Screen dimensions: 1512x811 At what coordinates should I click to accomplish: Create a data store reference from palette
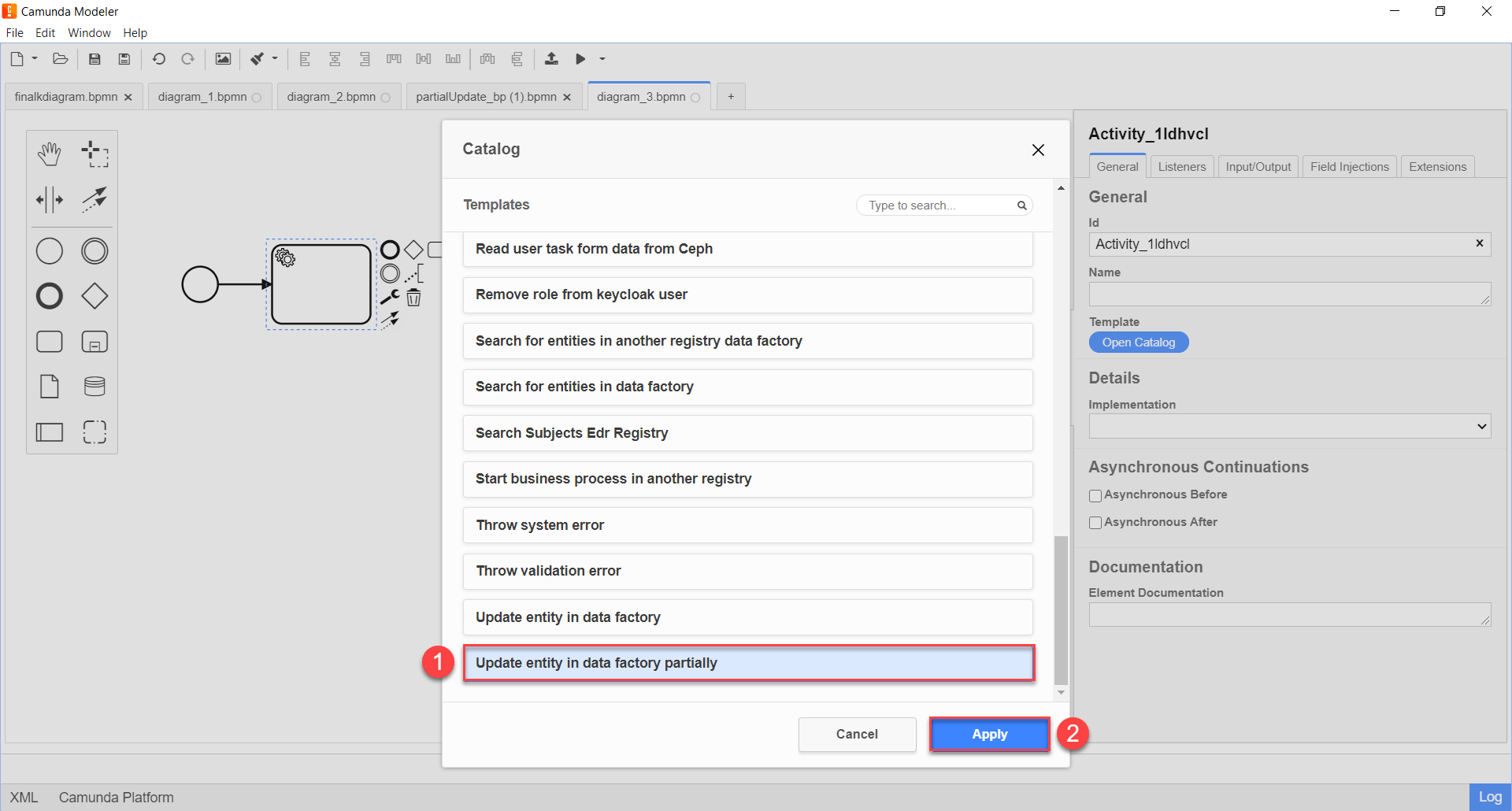click(94, 387)
